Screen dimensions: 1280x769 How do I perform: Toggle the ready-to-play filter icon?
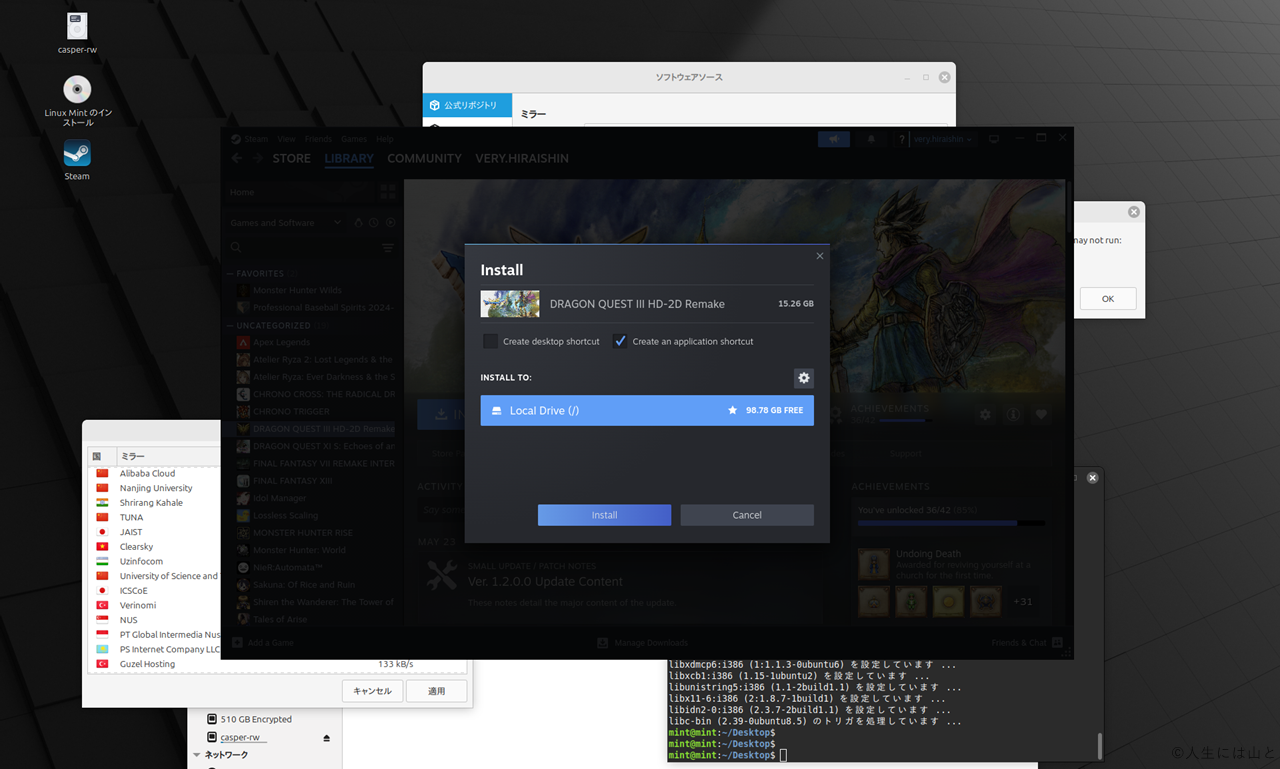tap(391, 222)
